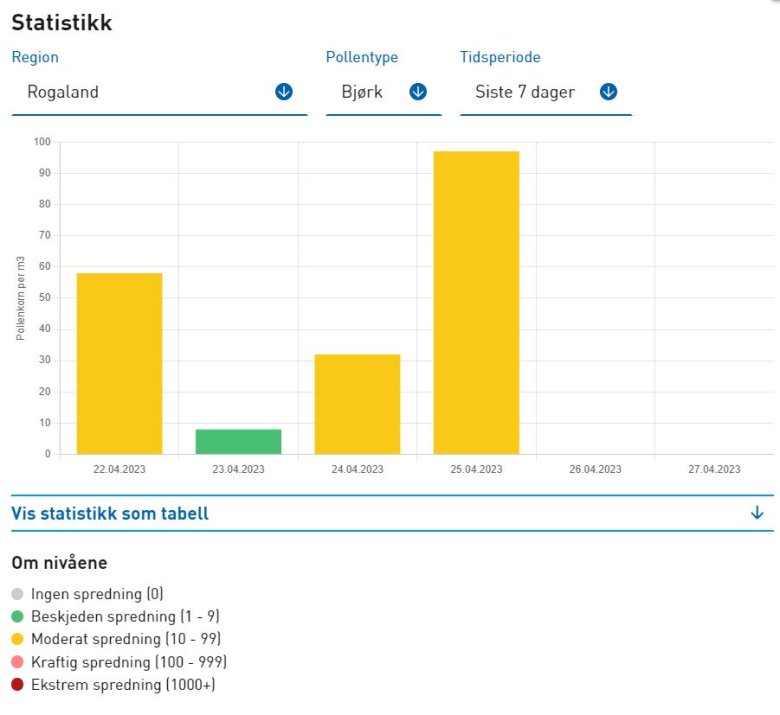Expand Vis statistikk som tabell
Viewport: 780px width, 715px height.
(110, 513)
